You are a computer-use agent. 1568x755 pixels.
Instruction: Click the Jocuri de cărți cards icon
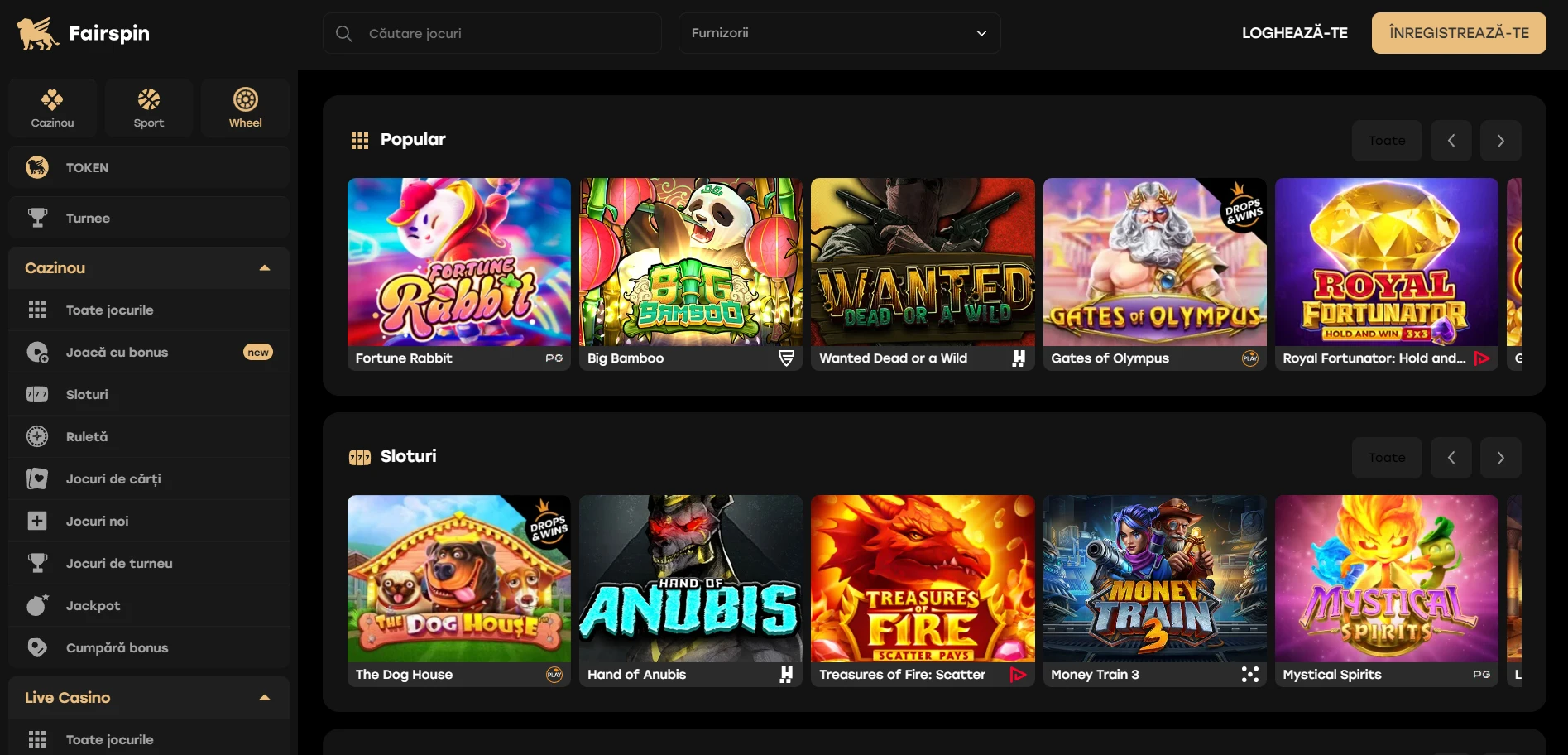[37, 478]
